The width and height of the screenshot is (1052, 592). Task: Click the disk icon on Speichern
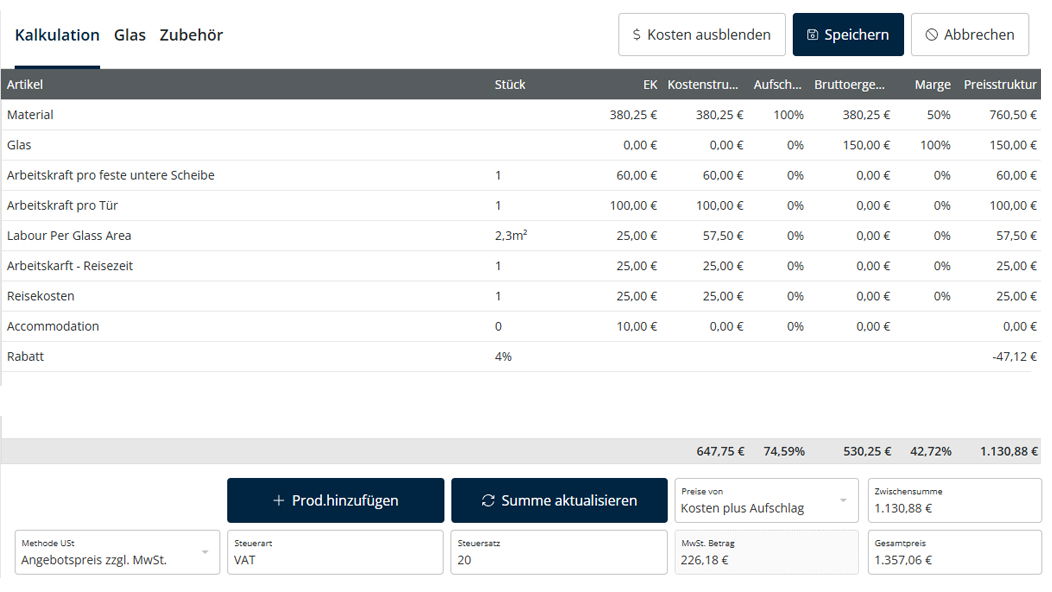click(812, 35)
